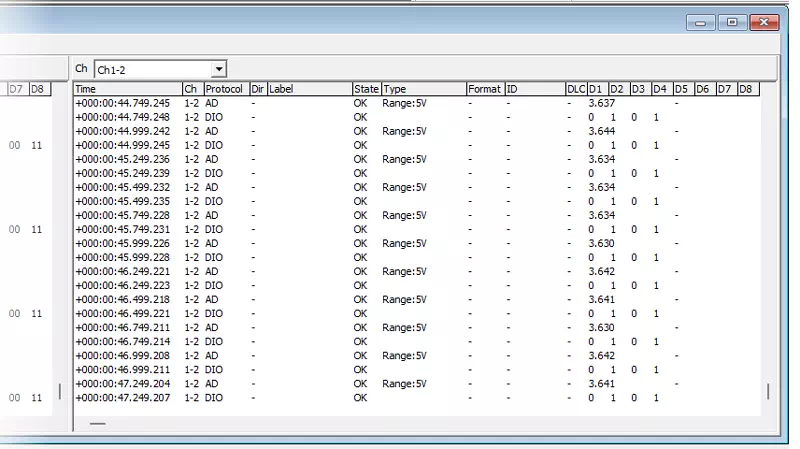The width and height of the screenshot is (800, 449).
Task: Click the horizontal scrollbar thumb below the table
Action: pyautogui.click(x=97, y=424)
